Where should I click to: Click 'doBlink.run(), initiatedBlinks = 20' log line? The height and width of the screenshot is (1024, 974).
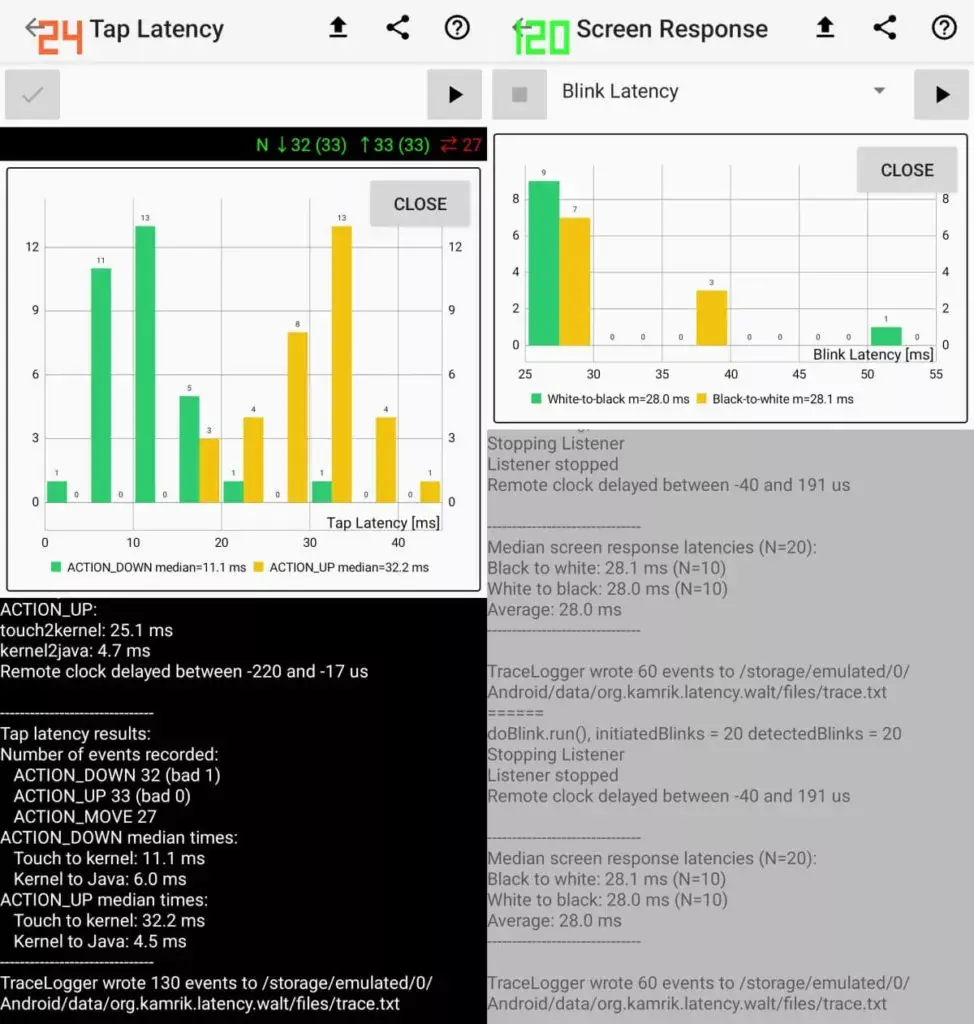pos(694,733)
